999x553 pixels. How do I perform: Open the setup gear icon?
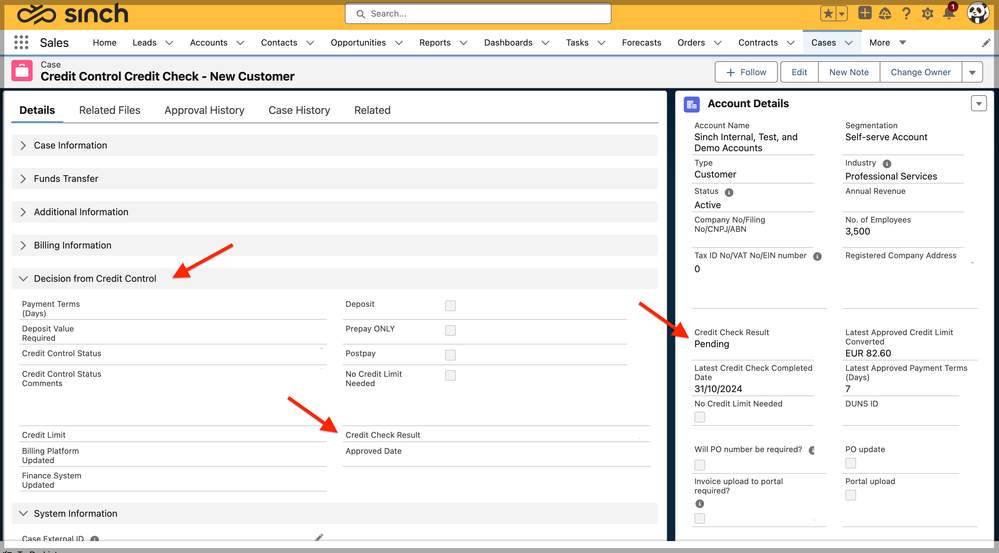click(928, 13)
